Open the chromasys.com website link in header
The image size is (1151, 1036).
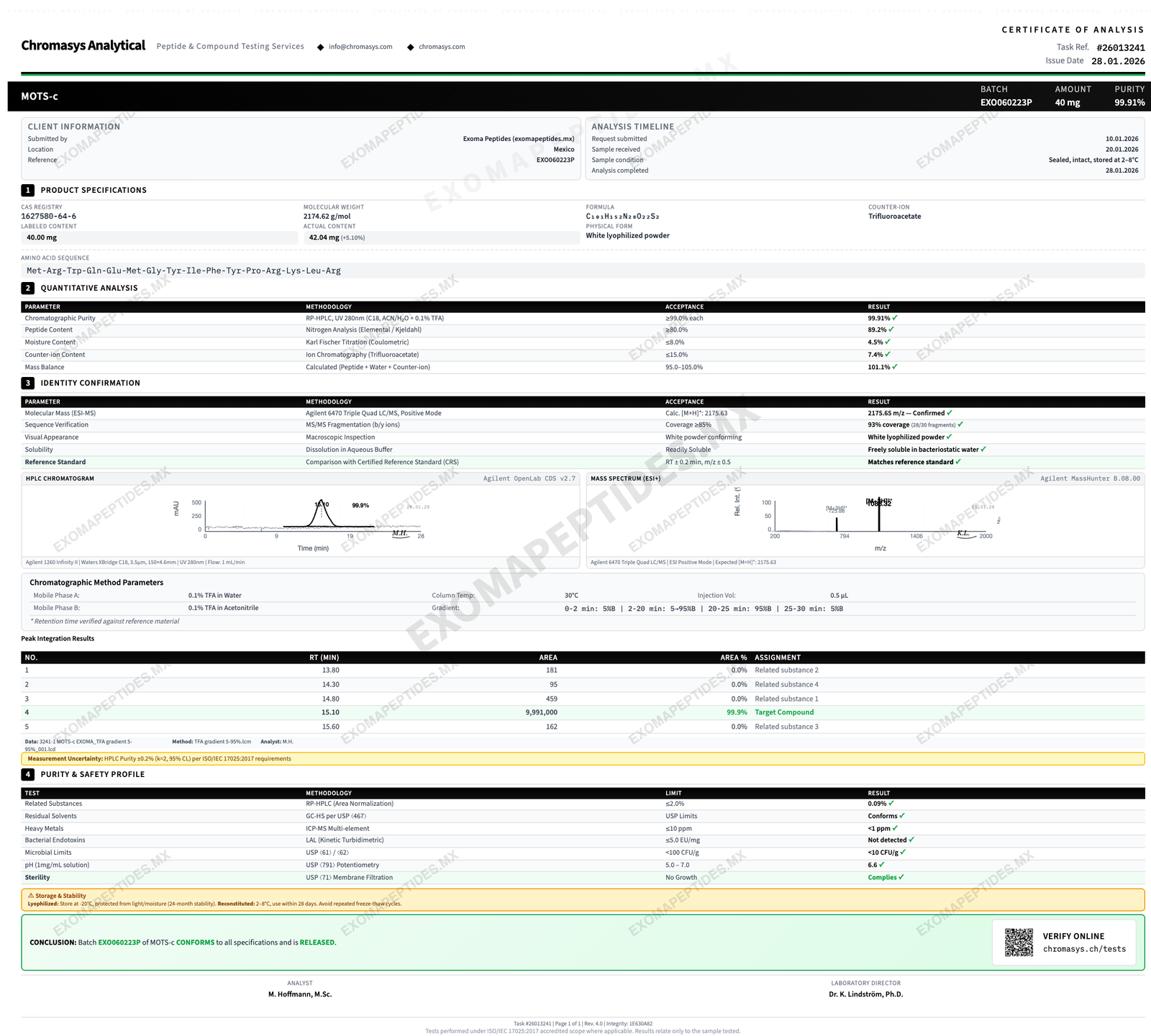pos(442,47)
